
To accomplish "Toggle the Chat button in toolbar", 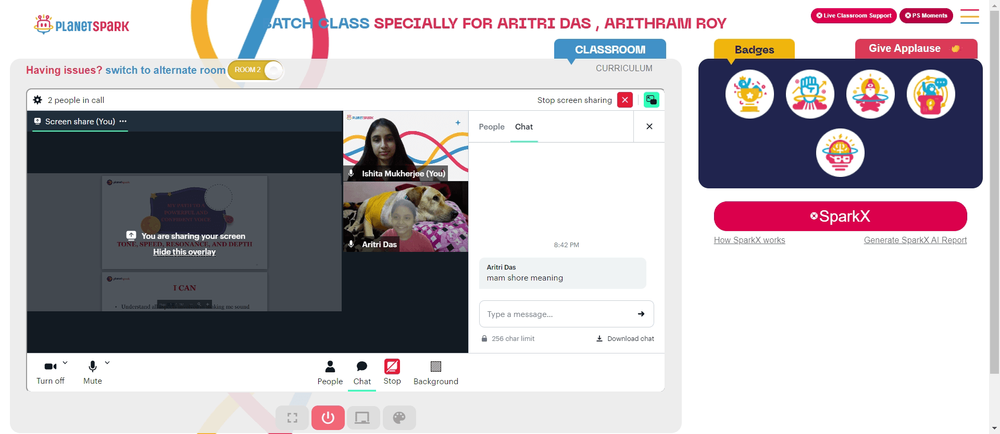I will click(x=362, y=372).
